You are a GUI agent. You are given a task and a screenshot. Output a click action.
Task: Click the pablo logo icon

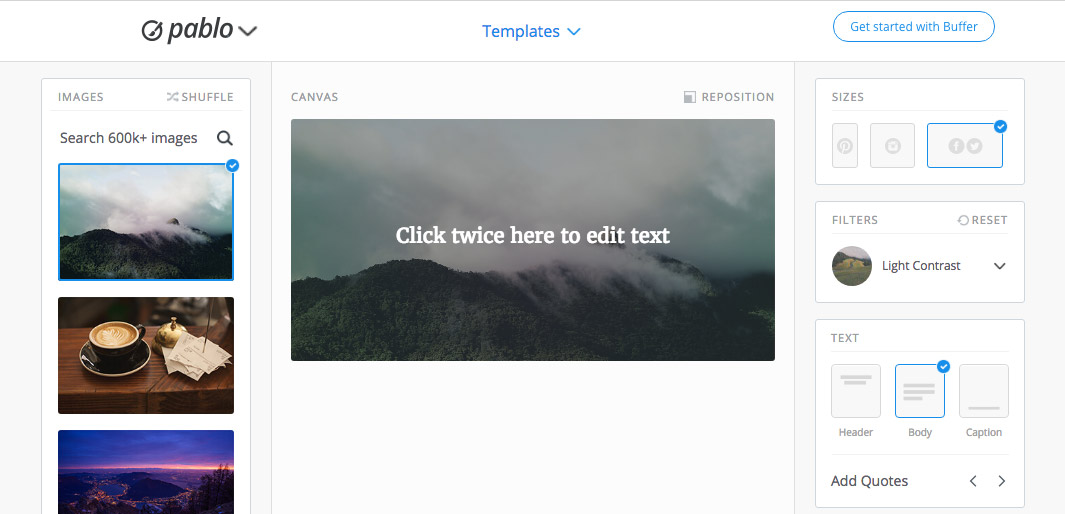tap(152, 31)
